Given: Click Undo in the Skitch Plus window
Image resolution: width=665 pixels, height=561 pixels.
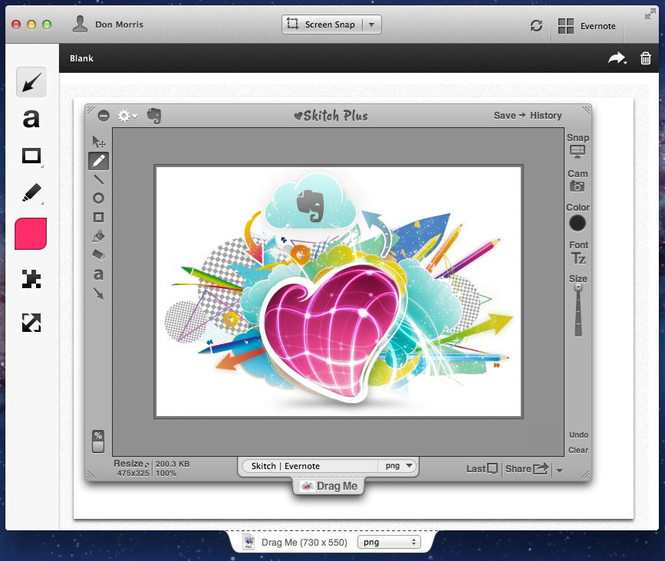Looking at the screenshot, I should (x=578, y=435).
